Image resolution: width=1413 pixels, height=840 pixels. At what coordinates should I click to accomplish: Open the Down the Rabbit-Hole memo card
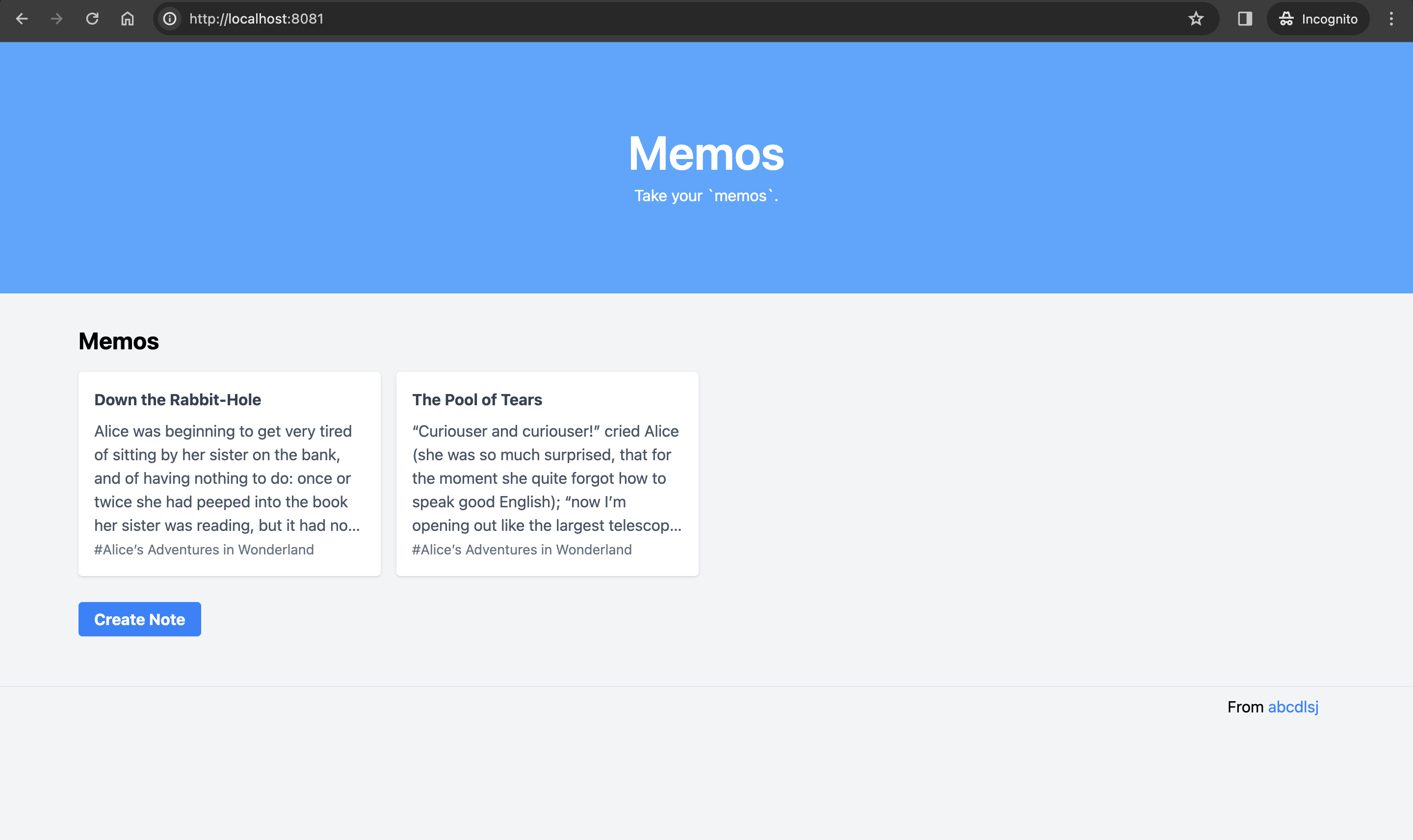pos(229,473)
